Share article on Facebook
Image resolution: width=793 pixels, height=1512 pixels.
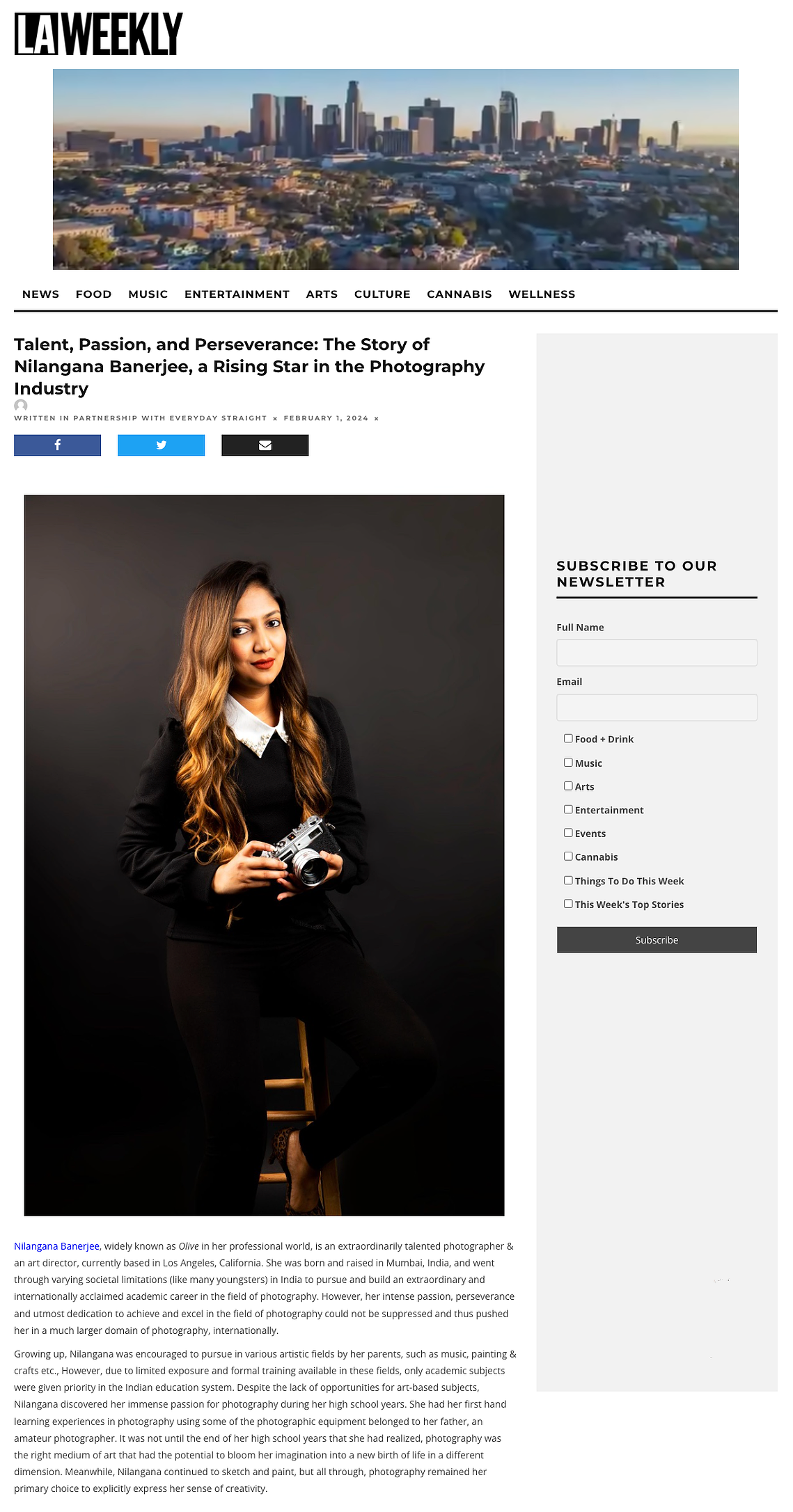[x=57, y=445]
